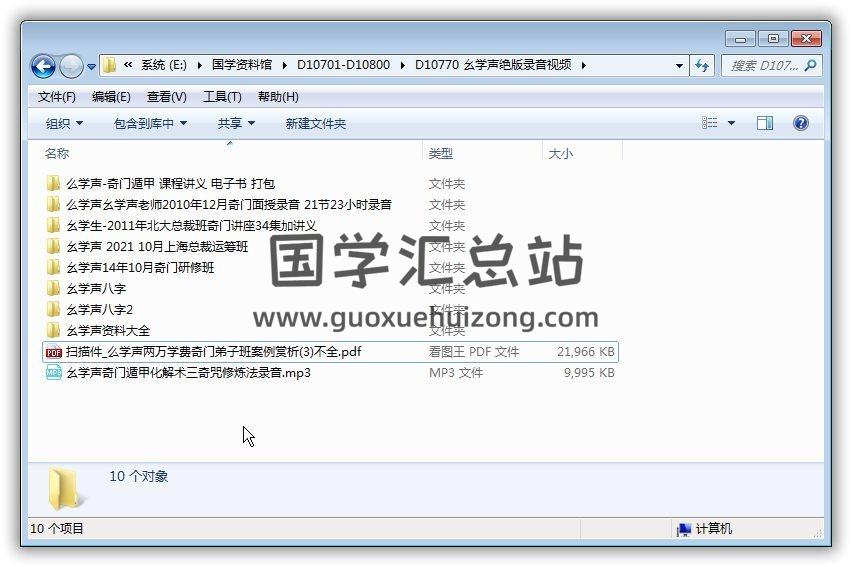Select folder icon of 2010年12月奇门面授录音 folder

(x=53, y=204)
